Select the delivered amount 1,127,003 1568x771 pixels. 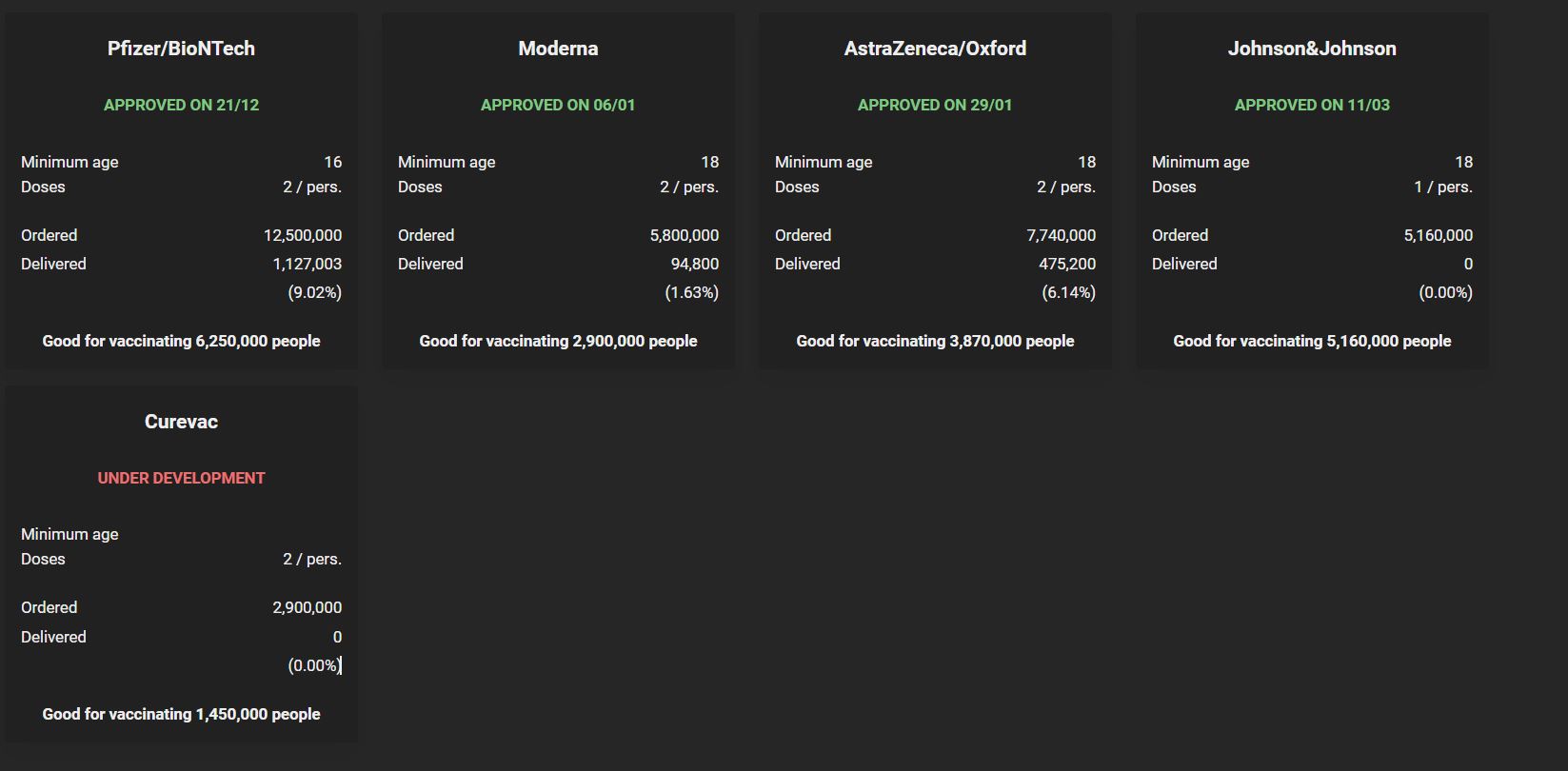(x=307, y=264)
